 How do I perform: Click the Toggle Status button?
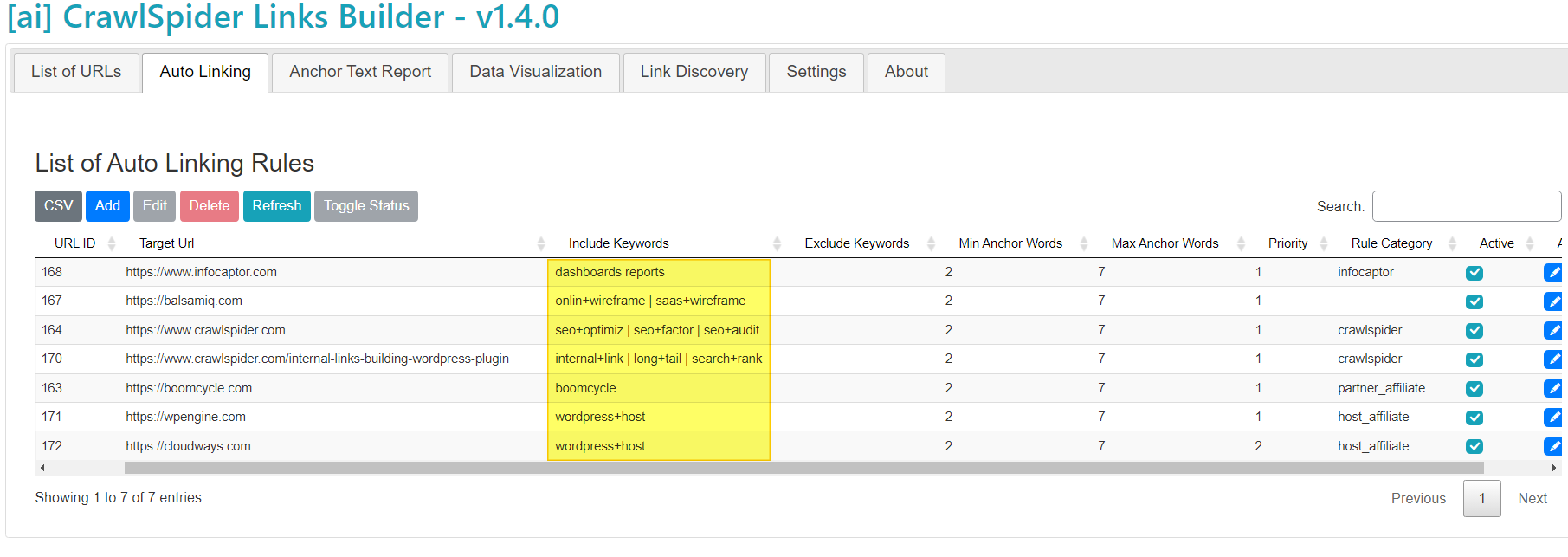(366, 206)
